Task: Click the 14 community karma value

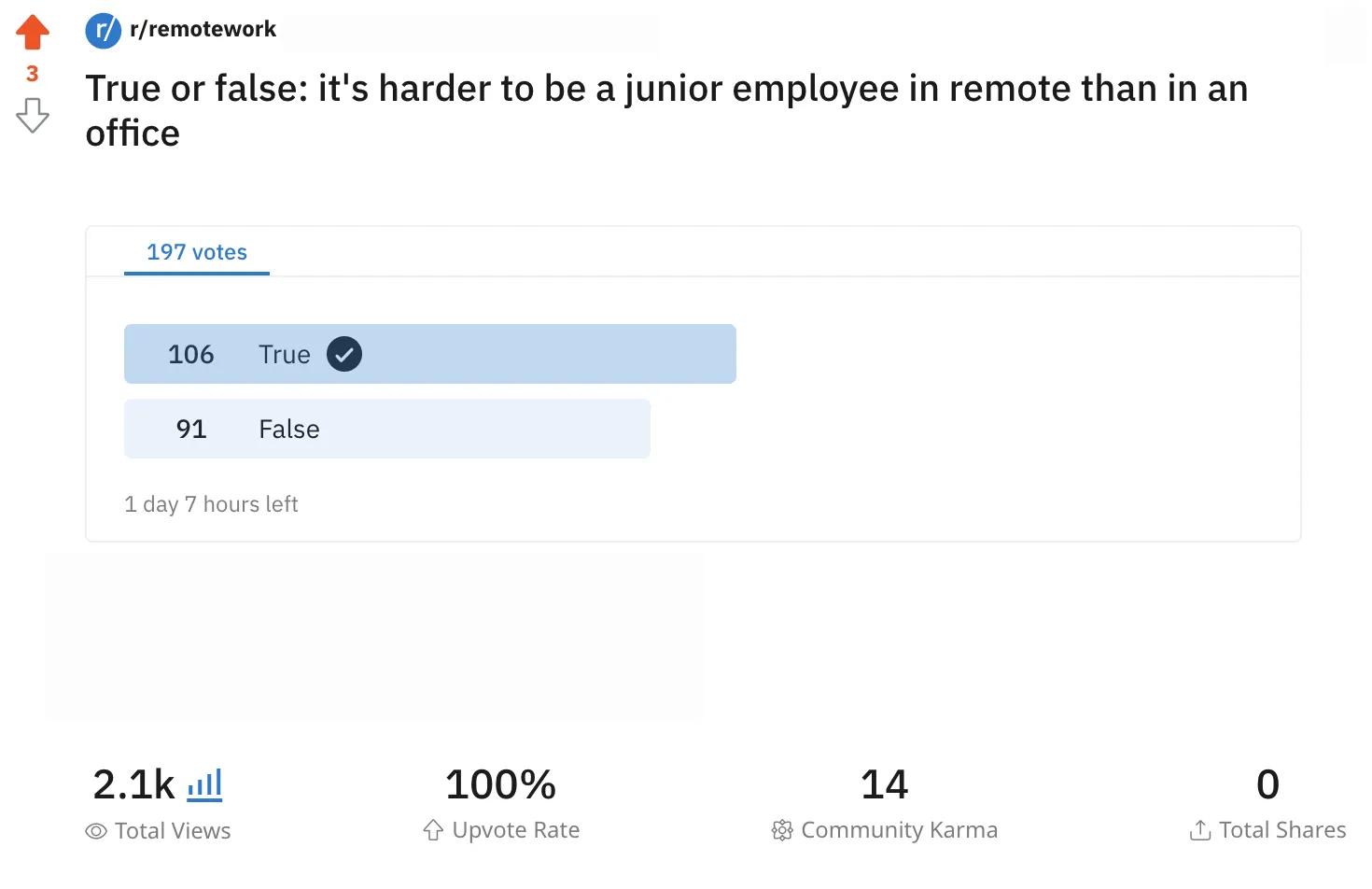Action: 884,784
